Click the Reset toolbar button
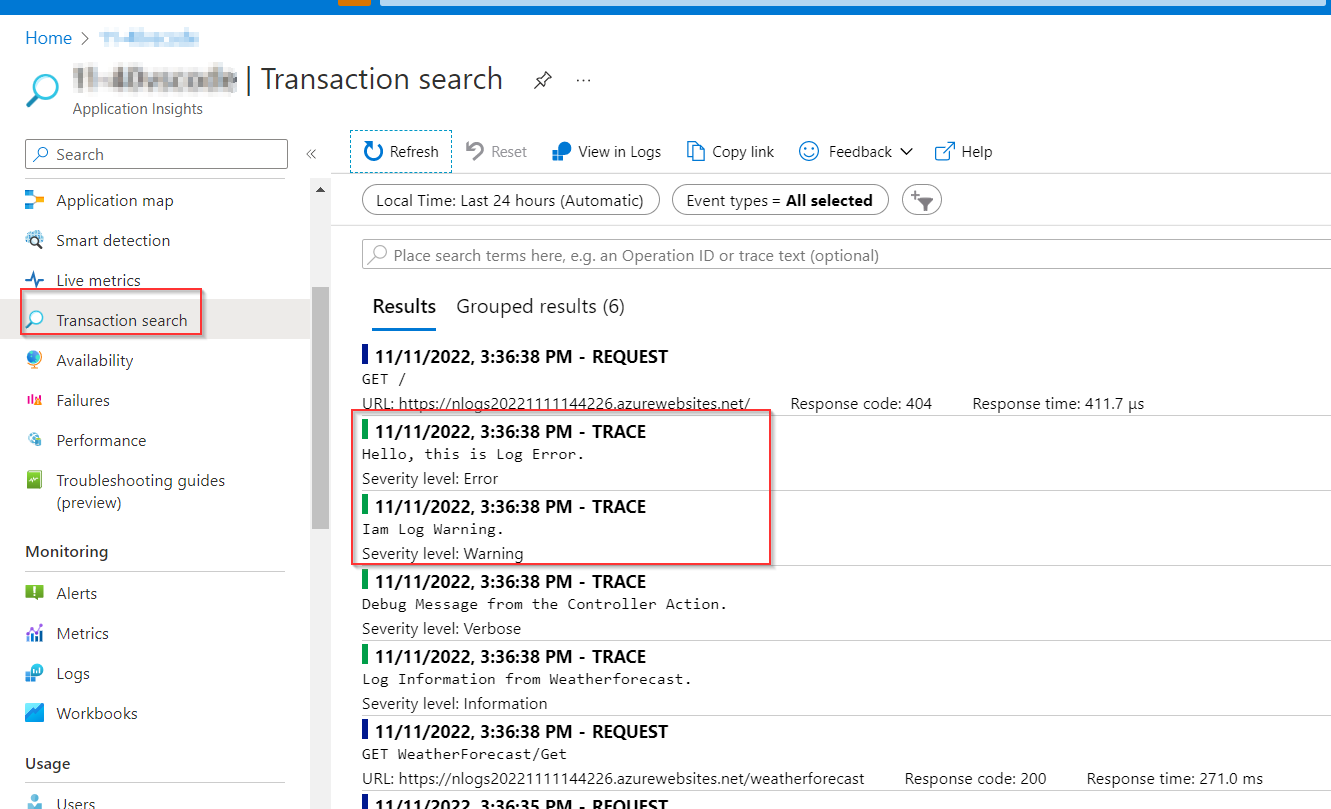The image size is (1331, 809). [497, 152]
